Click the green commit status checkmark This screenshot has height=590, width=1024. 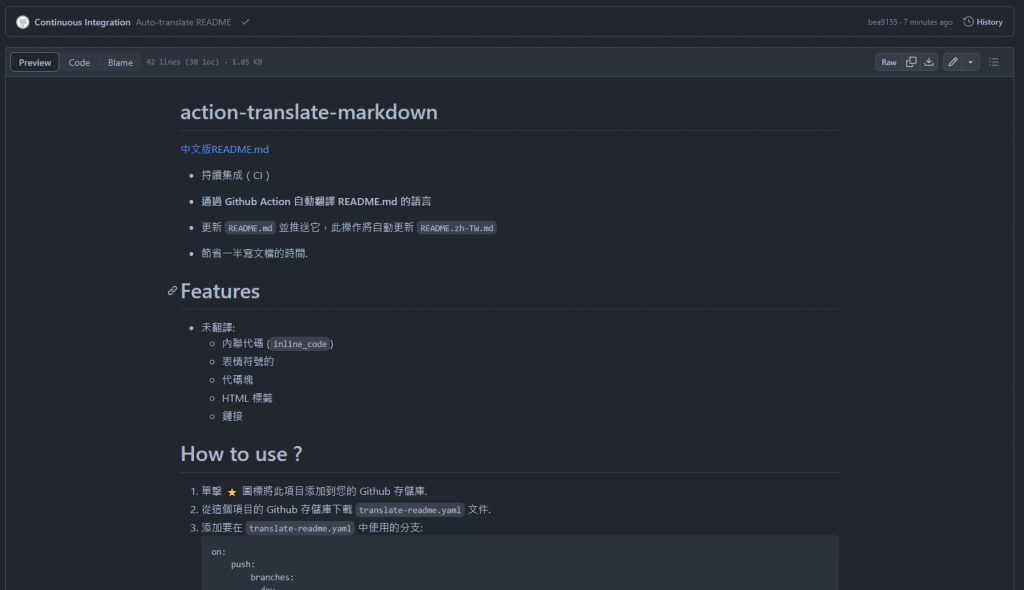click(246, 22)
